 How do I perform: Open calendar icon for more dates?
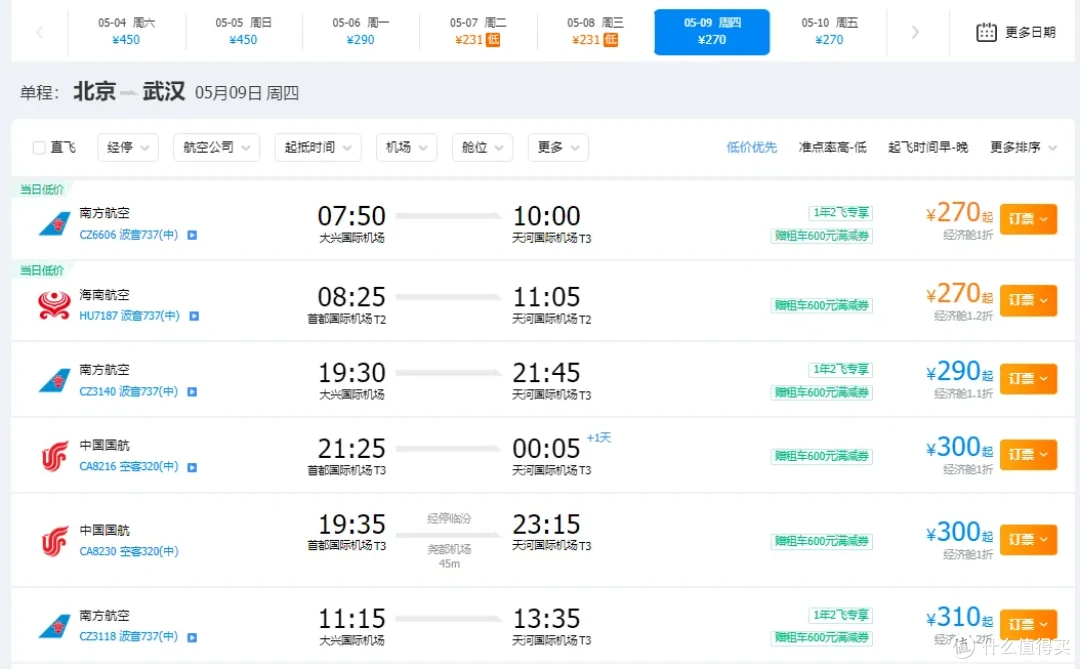[986, 32]
